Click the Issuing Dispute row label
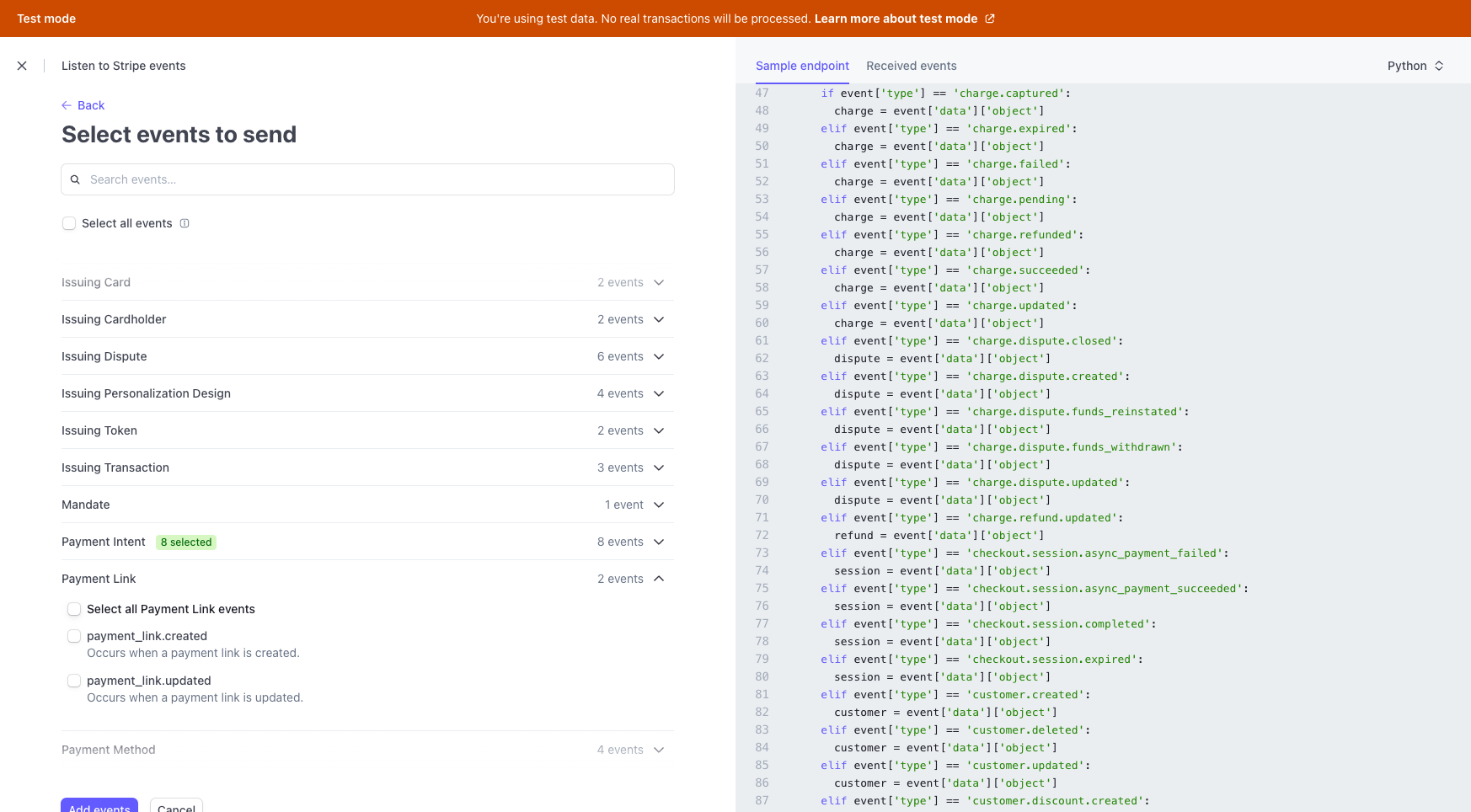Viewport: 1471px width, 812px height. pyautogui.click(x=104, y=356)
